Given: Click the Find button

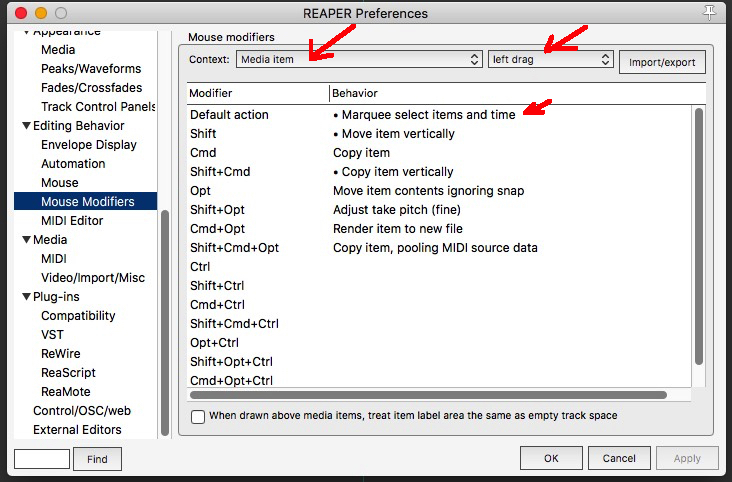Looking at the screenshot, I should [x=97, y=459].
